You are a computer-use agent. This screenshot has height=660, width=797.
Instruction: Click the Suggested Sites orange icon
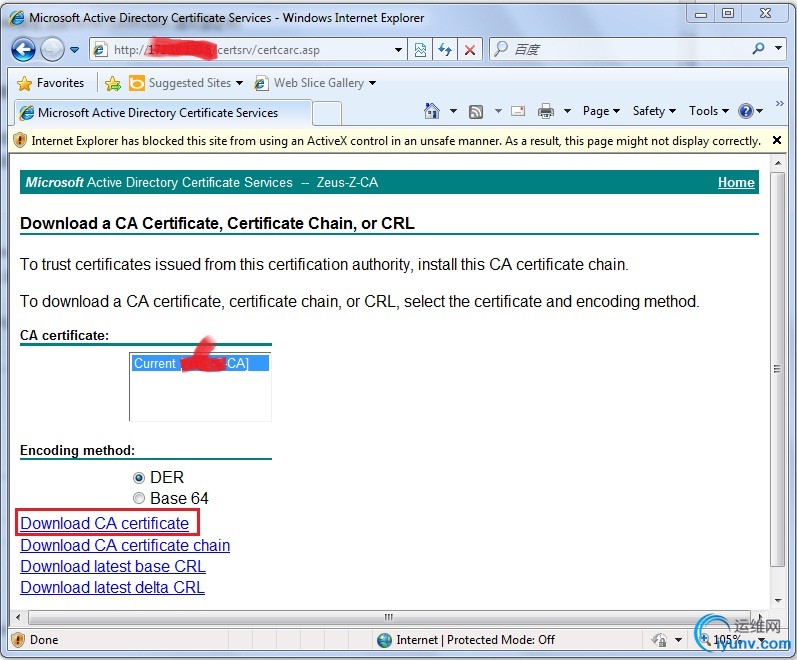(x=137, y=83)
